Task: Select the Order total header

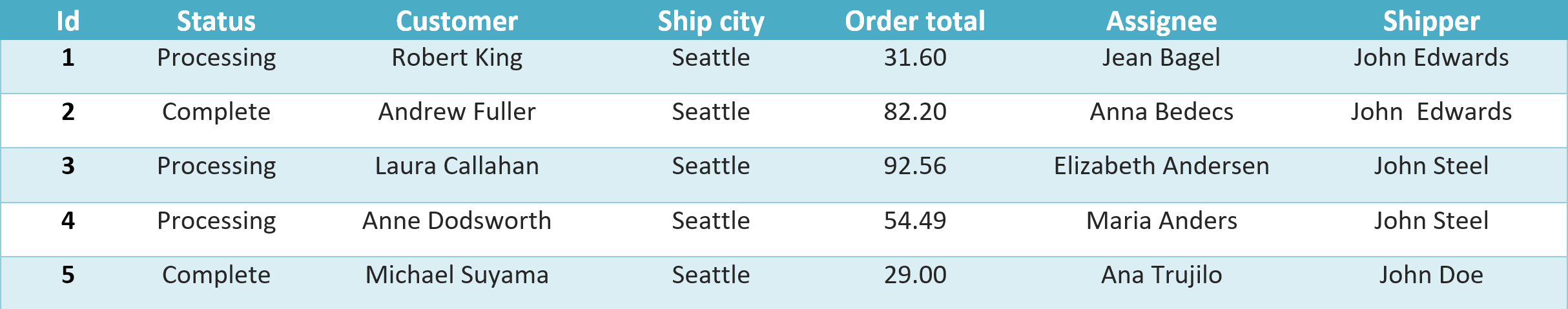Action: click(914, 21)
